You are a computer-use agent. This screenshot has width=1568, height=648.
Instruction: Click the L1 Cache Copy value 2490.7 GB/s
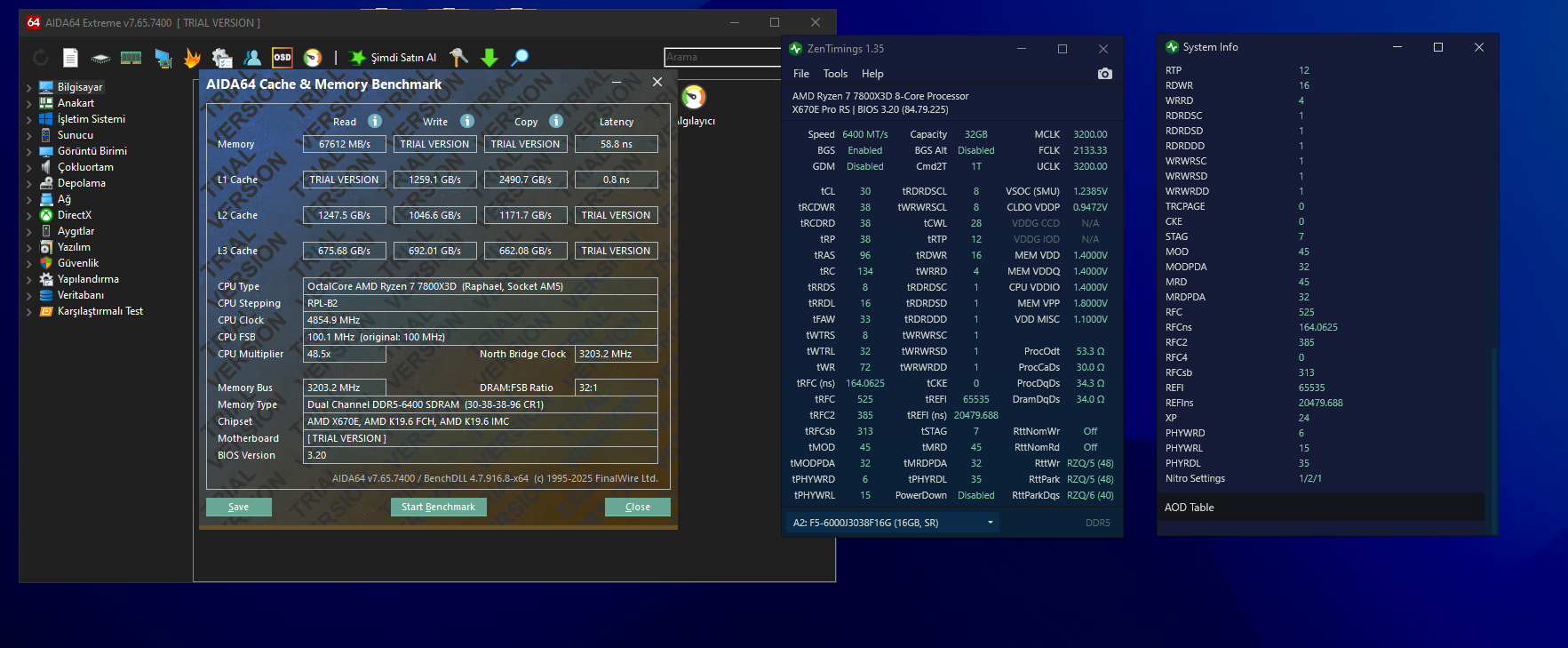[x=526, y=180]
